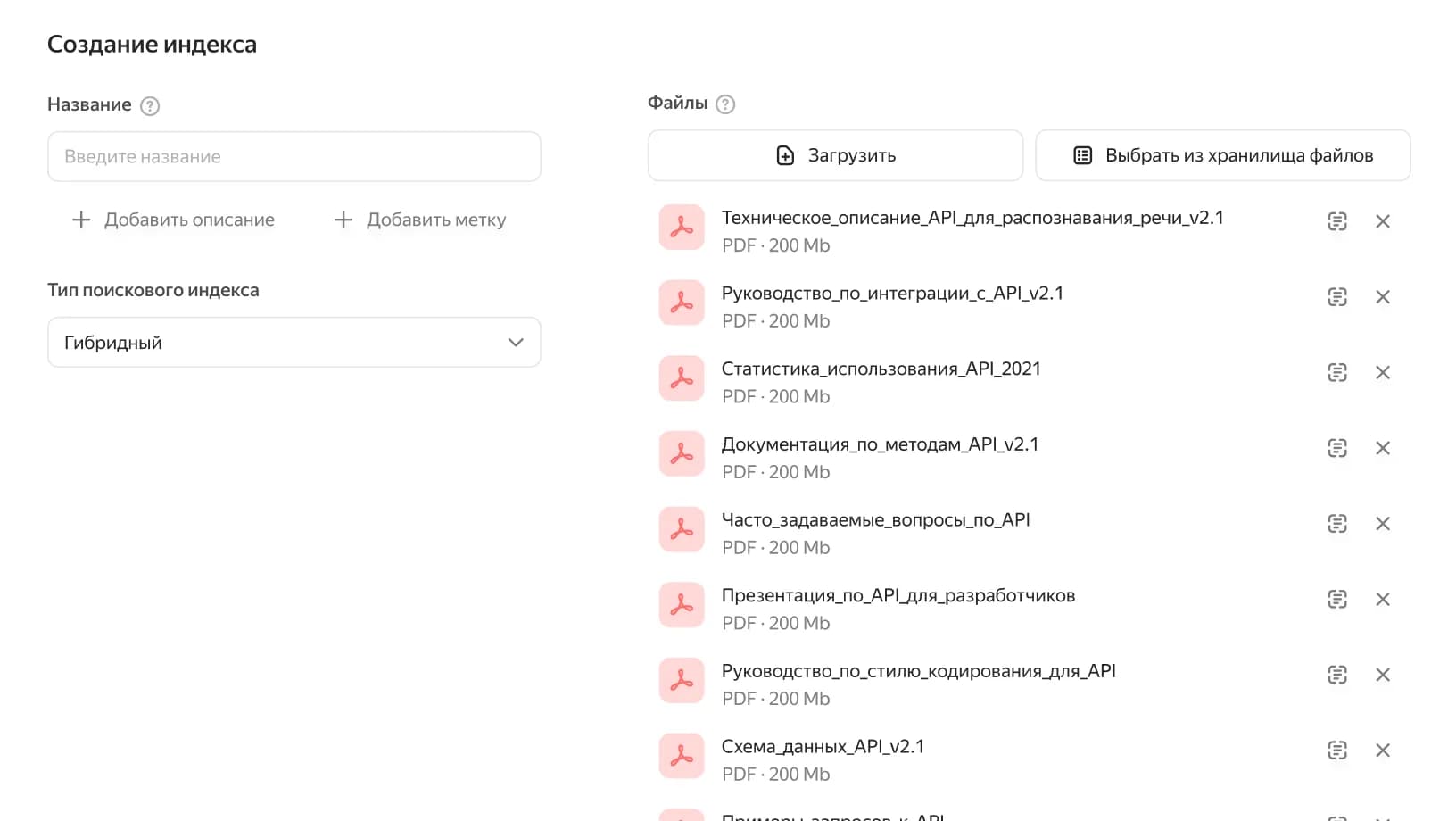Expand the Гибридный index type dropdown
This screenshot has width=1456, height=821.
[x=294, y=342]
